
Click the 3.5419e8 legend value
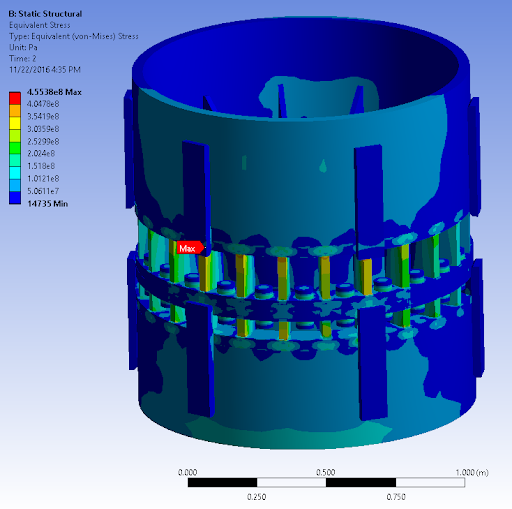click(43, 116)
